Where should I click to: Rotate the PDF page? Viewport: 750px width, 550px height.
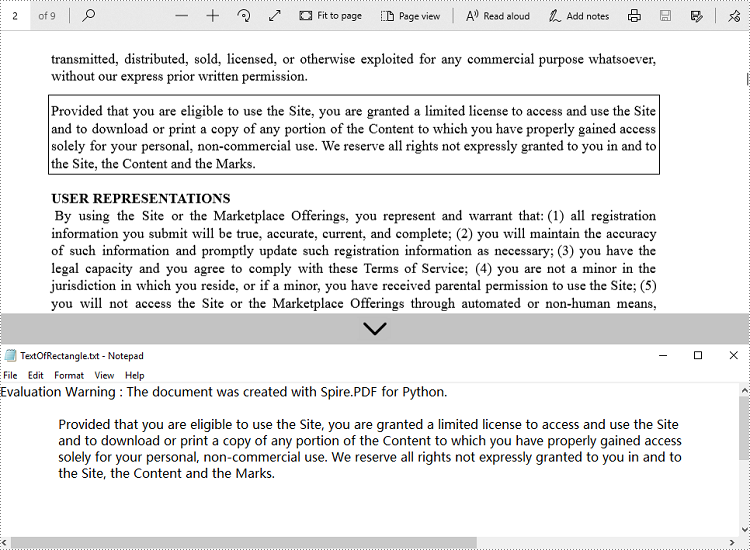(x=243, y=16)
